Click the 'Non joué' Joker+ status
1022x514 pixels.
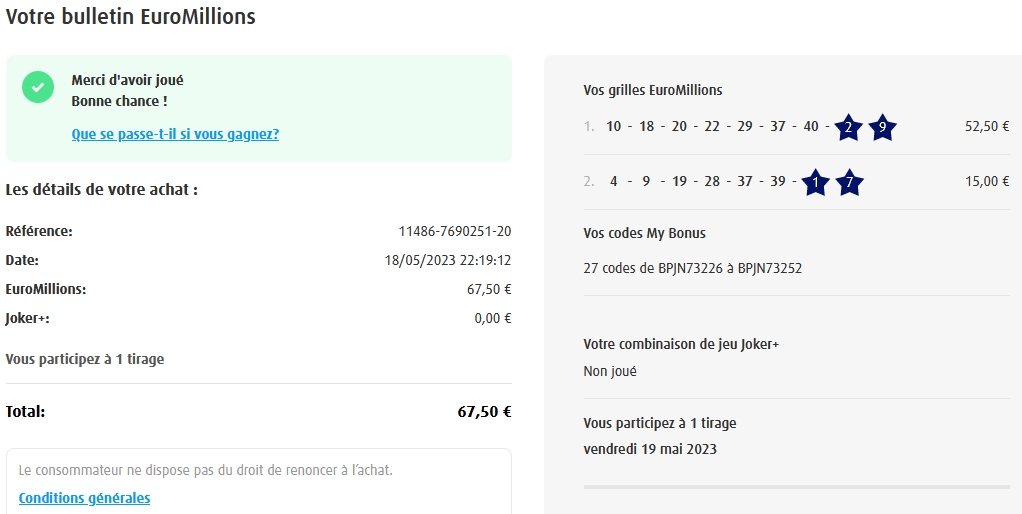tap(610, 371)
